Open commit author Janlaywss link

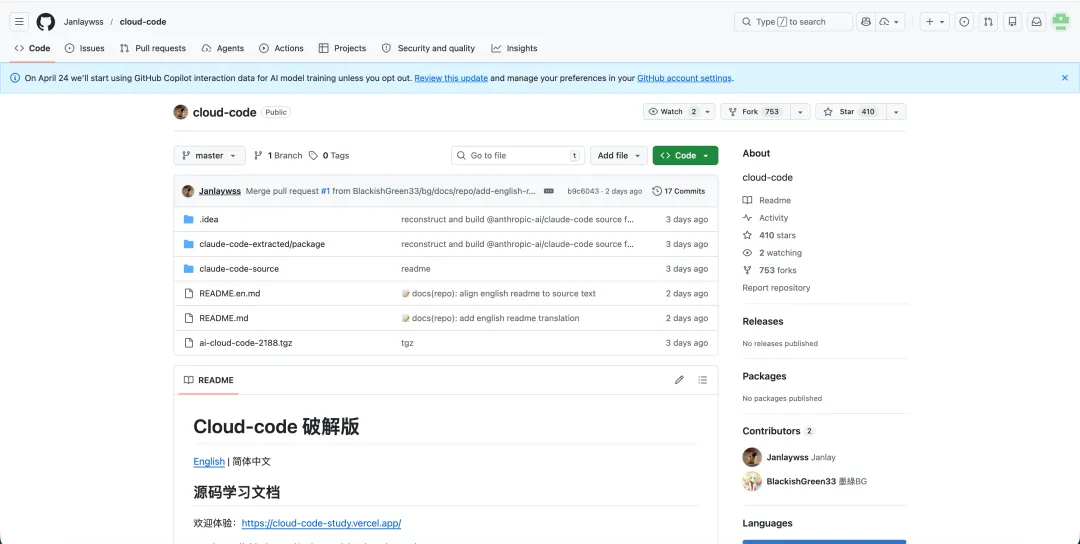tap(220, 191)
